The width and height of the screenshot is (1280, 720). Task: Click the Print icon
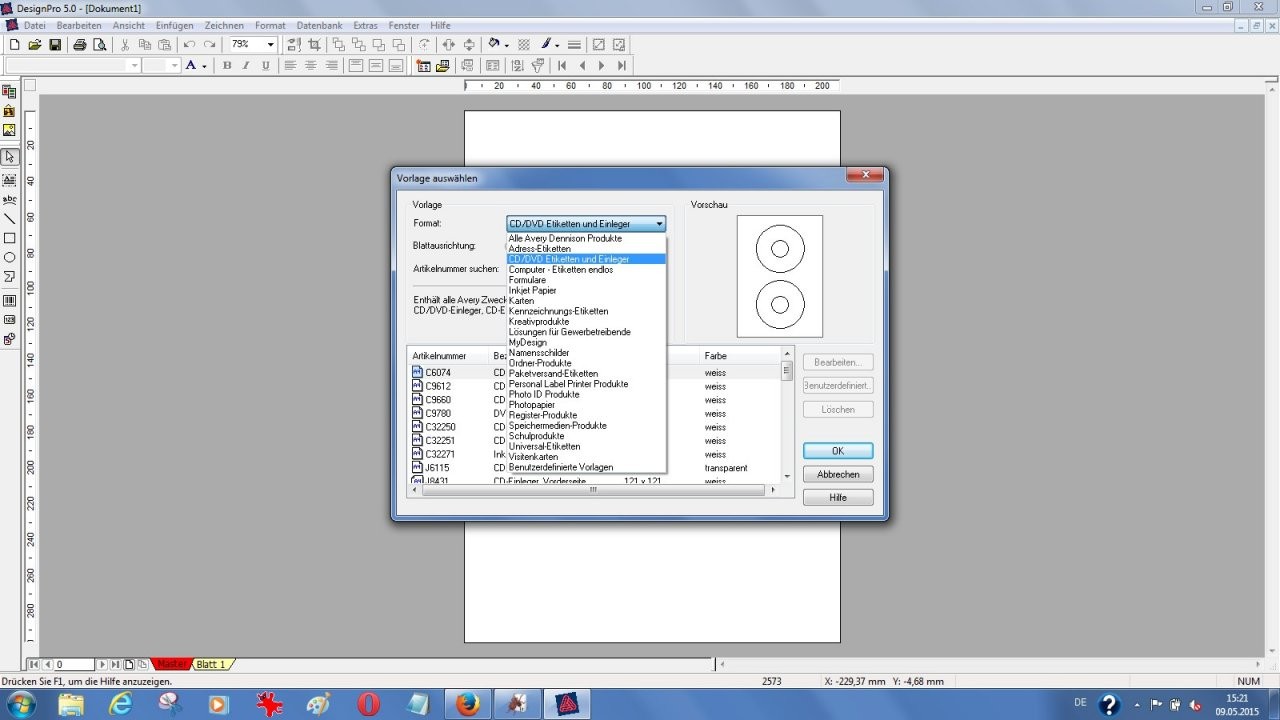click(x=79, y=45)
